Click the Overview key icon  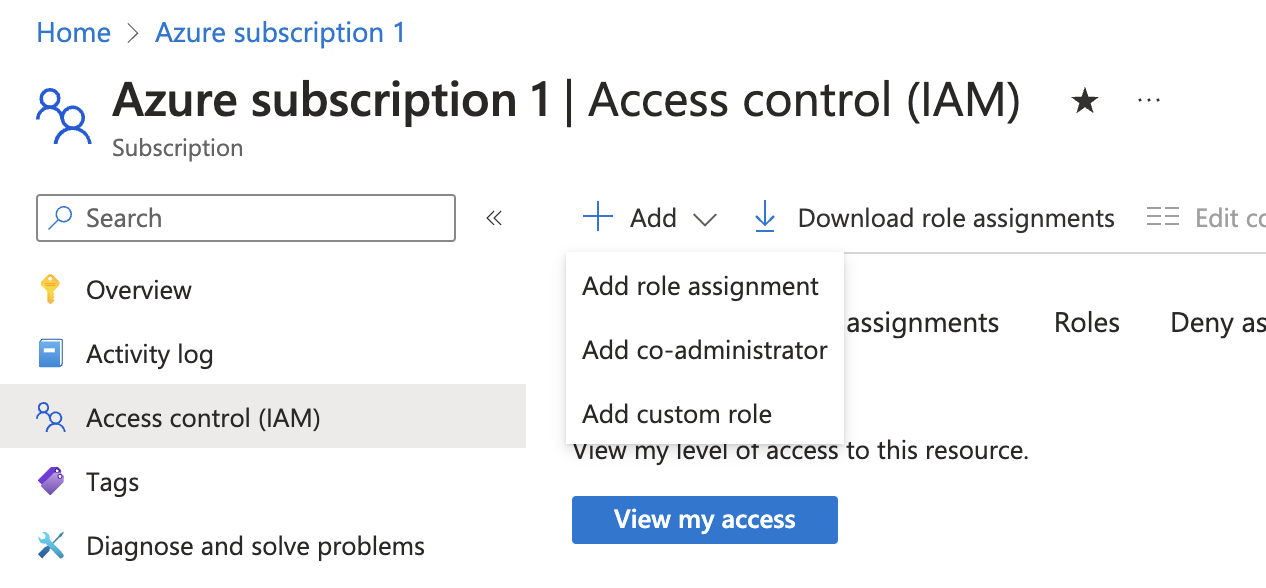coord(50,290)
